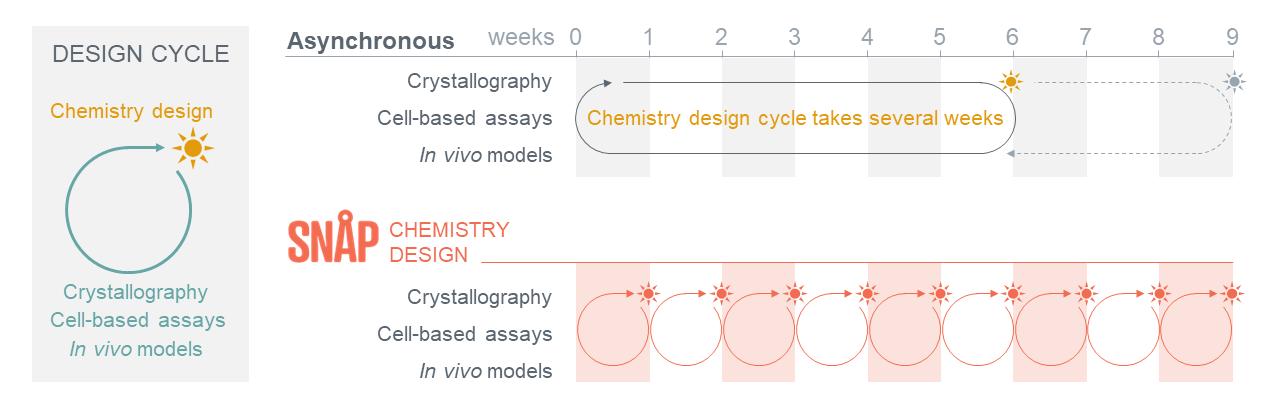Click the red sun icon at week 9
Image resolution: width=1280 pixels, height=418 pixels.
click(x=1233, y=295)
